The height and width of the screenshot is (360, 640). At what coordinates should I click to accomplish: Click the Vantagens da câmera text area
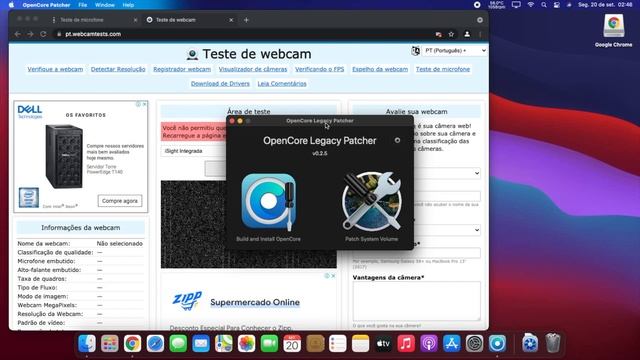coord(416,301)
